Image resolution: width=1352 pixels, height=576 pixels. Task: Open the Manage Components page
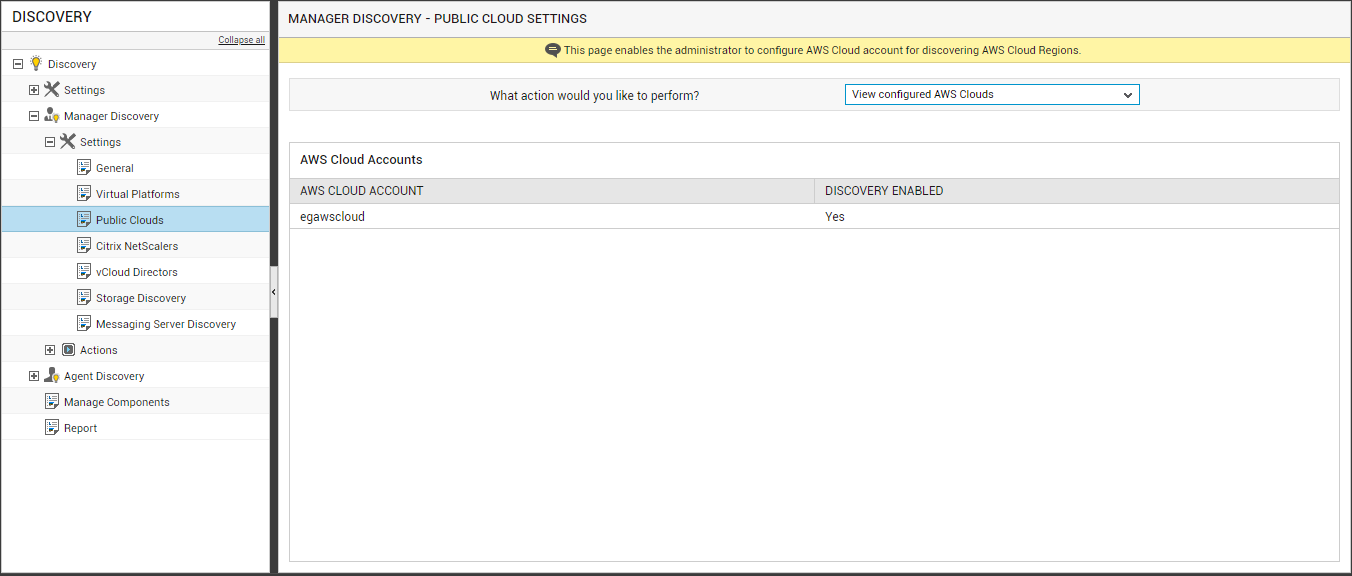click(117, 402)
